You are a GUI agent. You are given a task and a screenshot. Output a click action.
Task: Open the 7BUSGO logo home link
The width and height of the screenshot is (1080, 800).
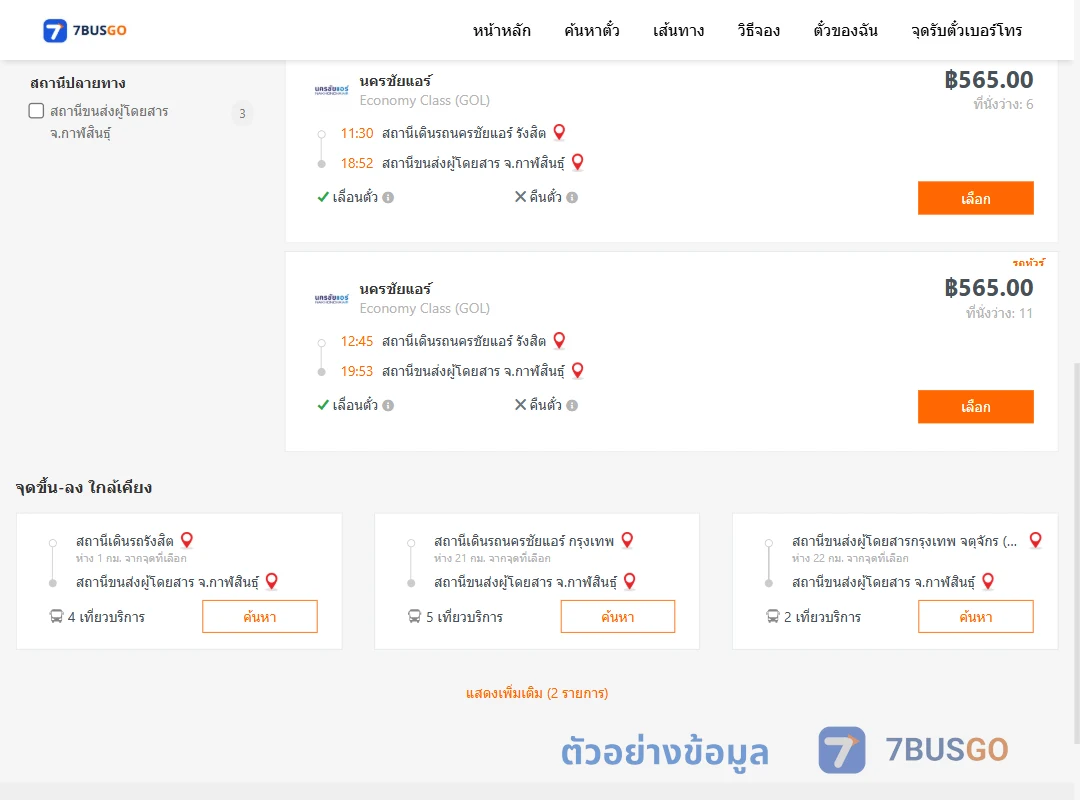click(85, 30)
